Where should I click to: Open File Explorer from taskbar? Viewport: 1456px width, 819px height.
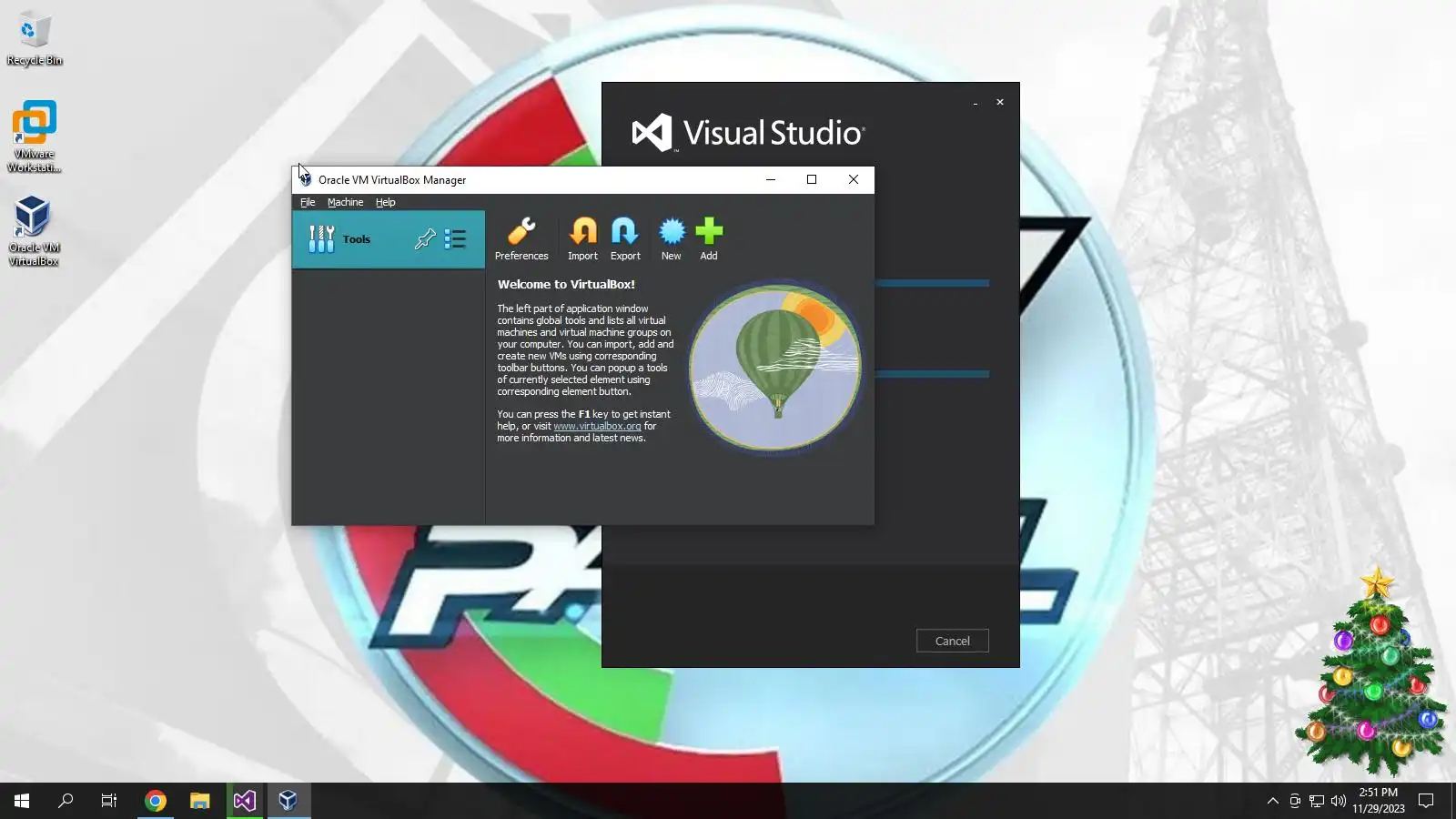(x=200, y=801)
